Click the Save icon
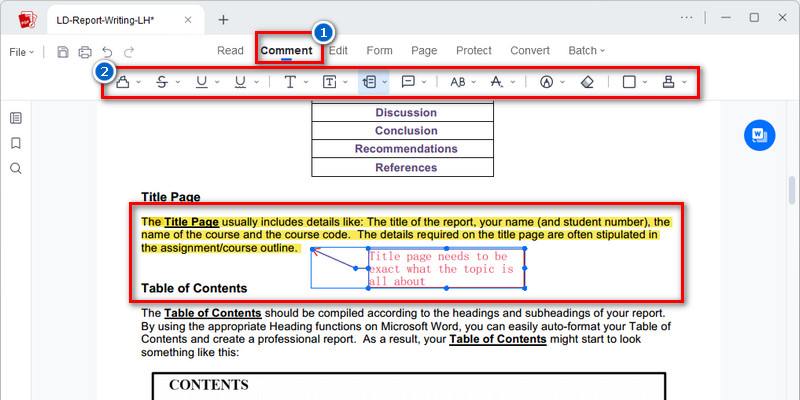This screenshot has height=400, width=800. click(63, 52)
